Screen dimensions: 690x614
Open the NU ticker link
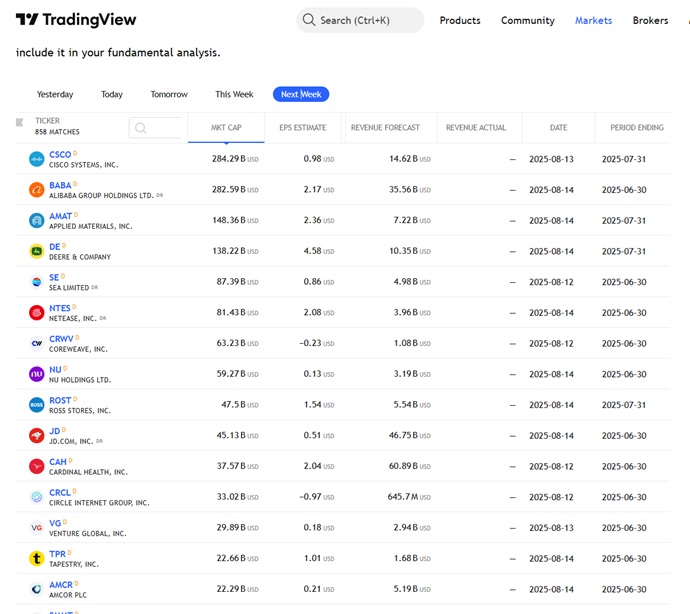coord(55,370)
